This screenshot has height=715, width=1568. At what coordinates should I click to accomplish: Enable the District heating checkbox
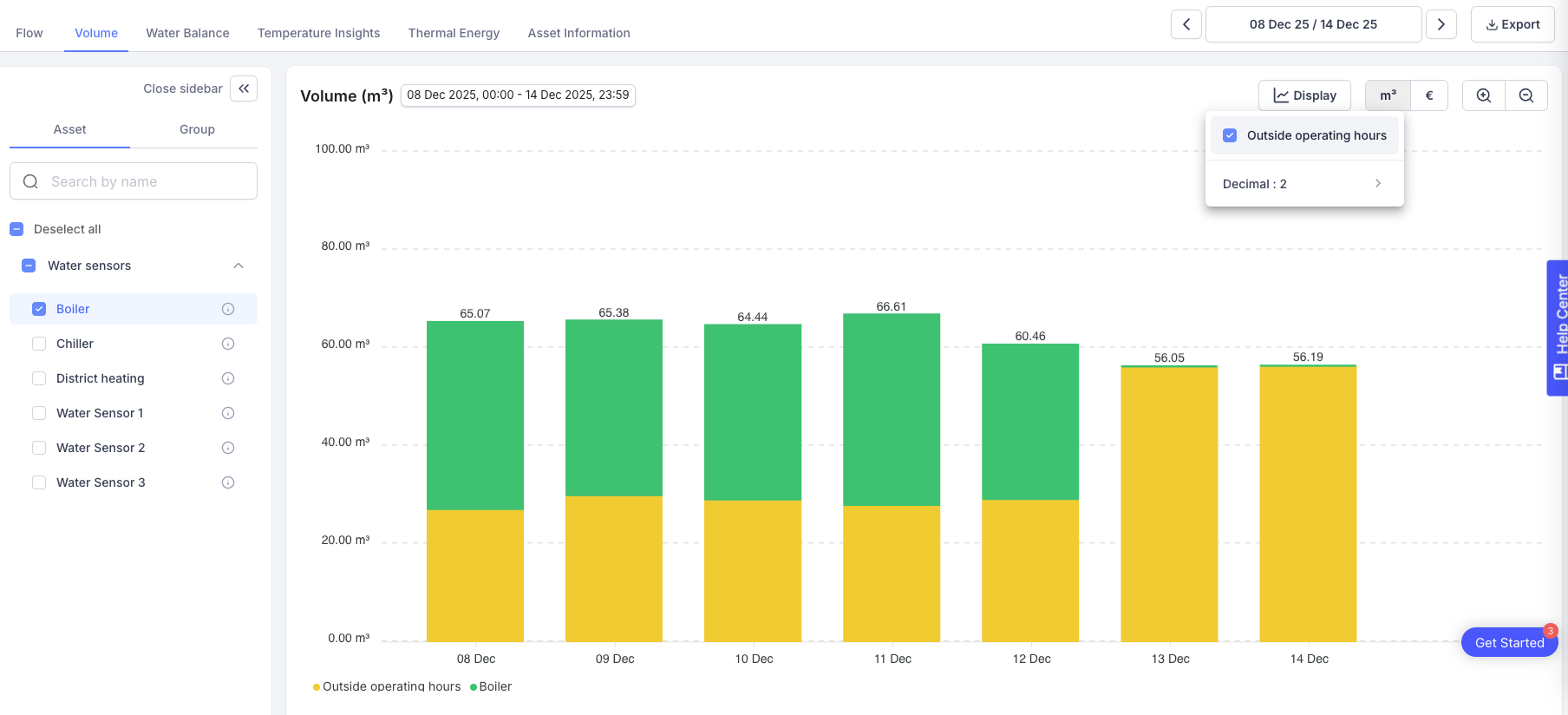click(x=39, y=378)
